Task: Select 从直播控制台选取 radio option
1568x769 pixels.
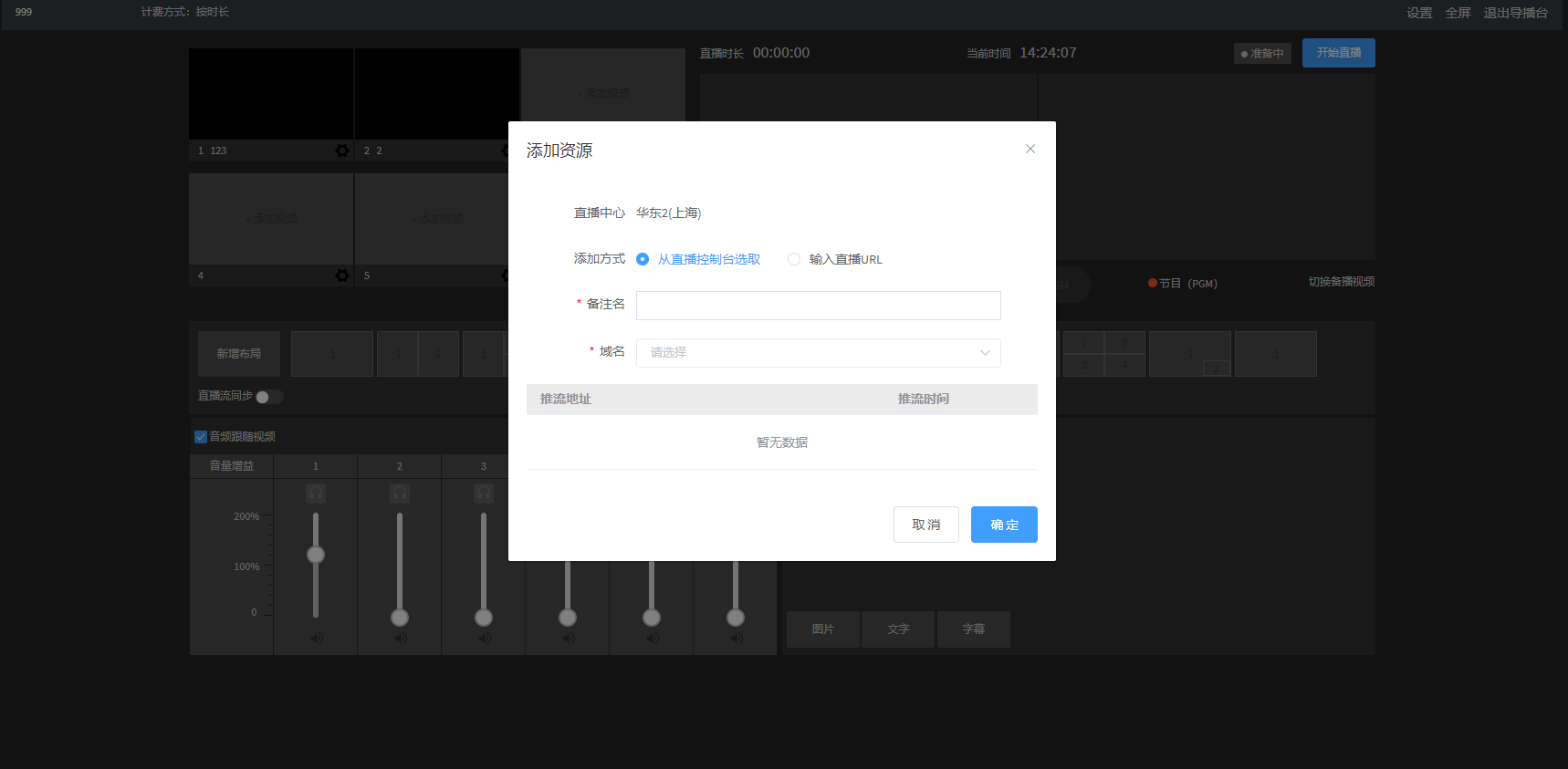Action: pyautogui.click(x=643, y=259)
